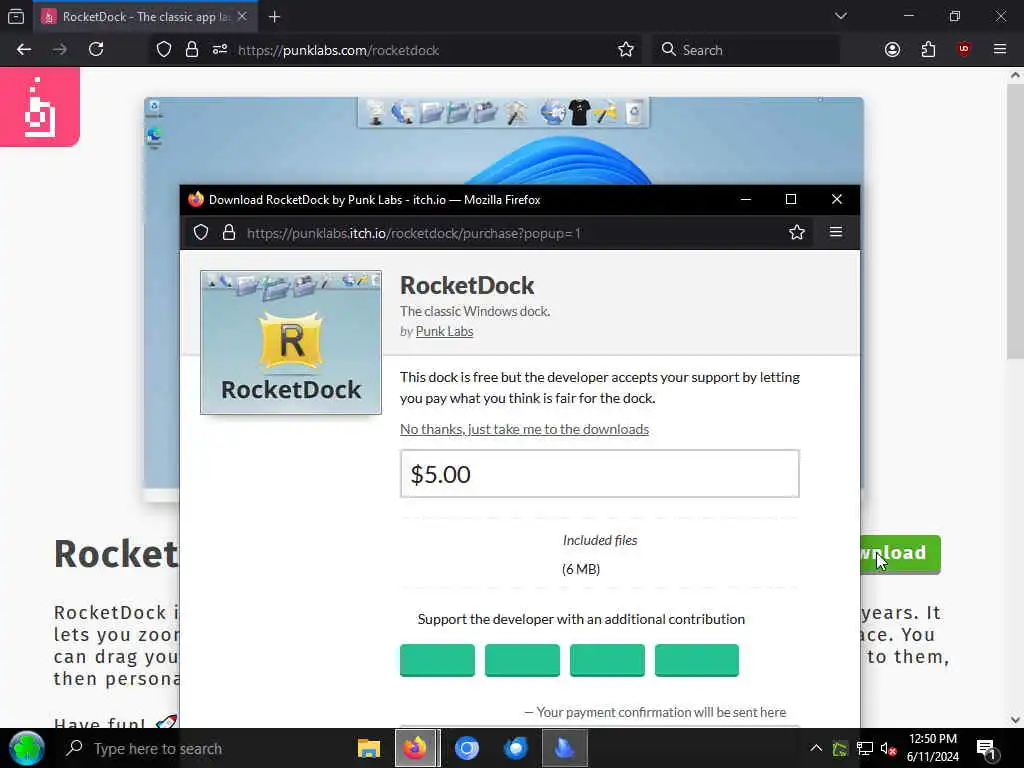Open File Explorer from the taskbar
The width and height of the screenshot is (1024, 768).
(x=369, y=748)
